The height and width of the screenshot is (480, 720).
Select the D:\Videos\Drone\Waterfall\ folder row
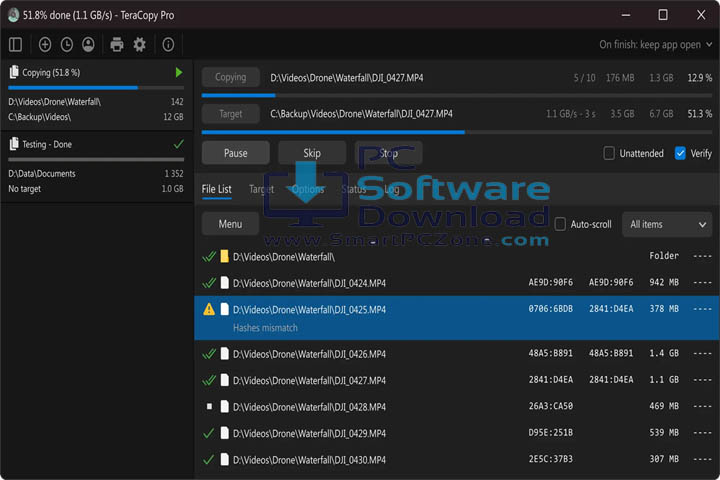(457, 256)
